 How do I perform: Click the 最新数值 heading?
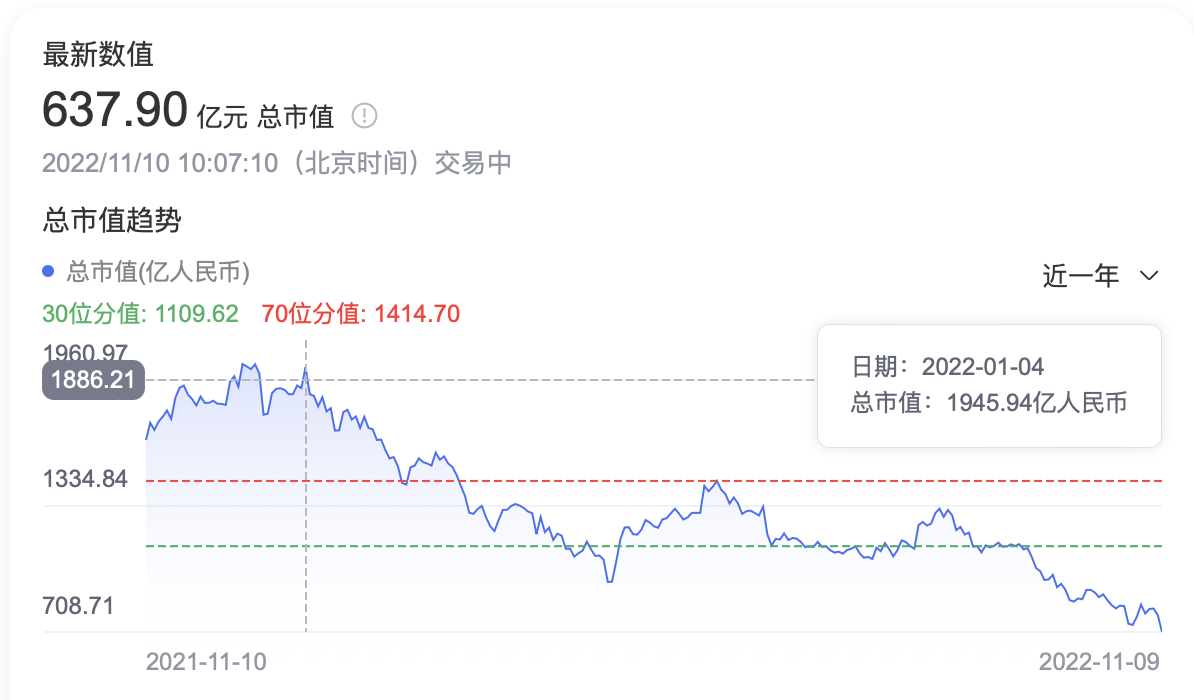click(x=98, y=57)
